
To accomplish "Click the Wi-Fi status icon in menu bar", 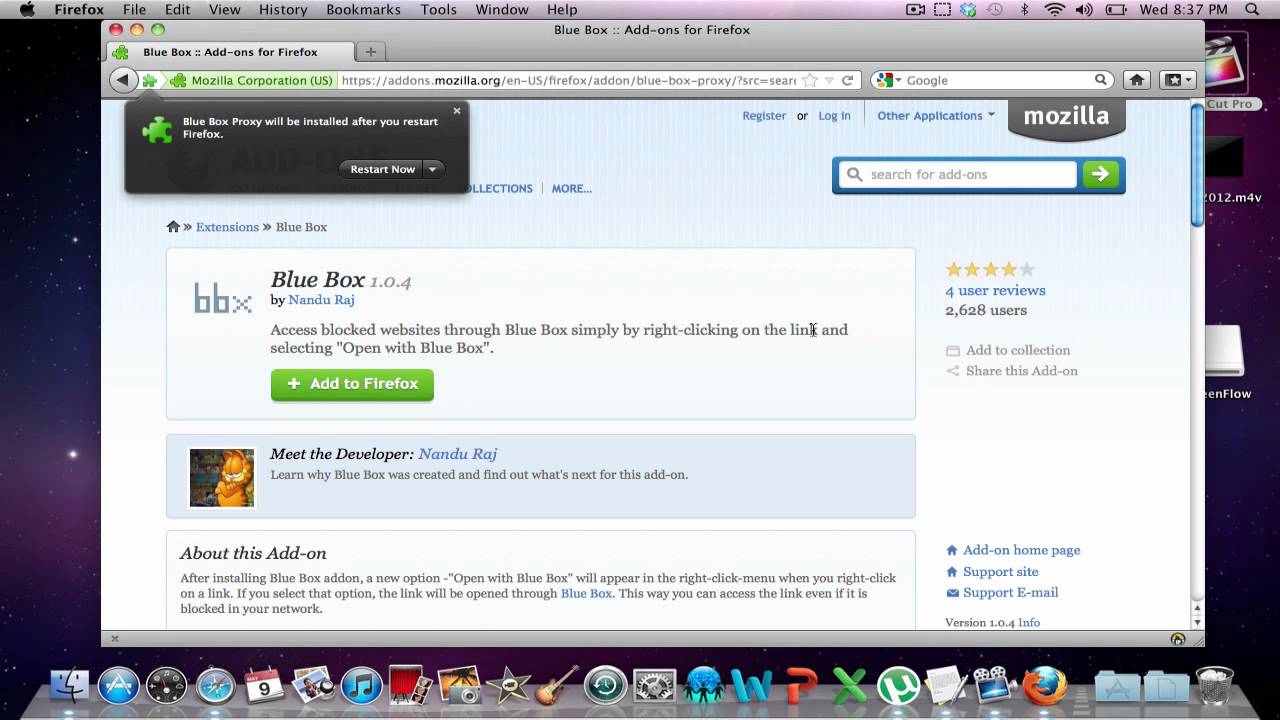I will [x=1054, y=10].
